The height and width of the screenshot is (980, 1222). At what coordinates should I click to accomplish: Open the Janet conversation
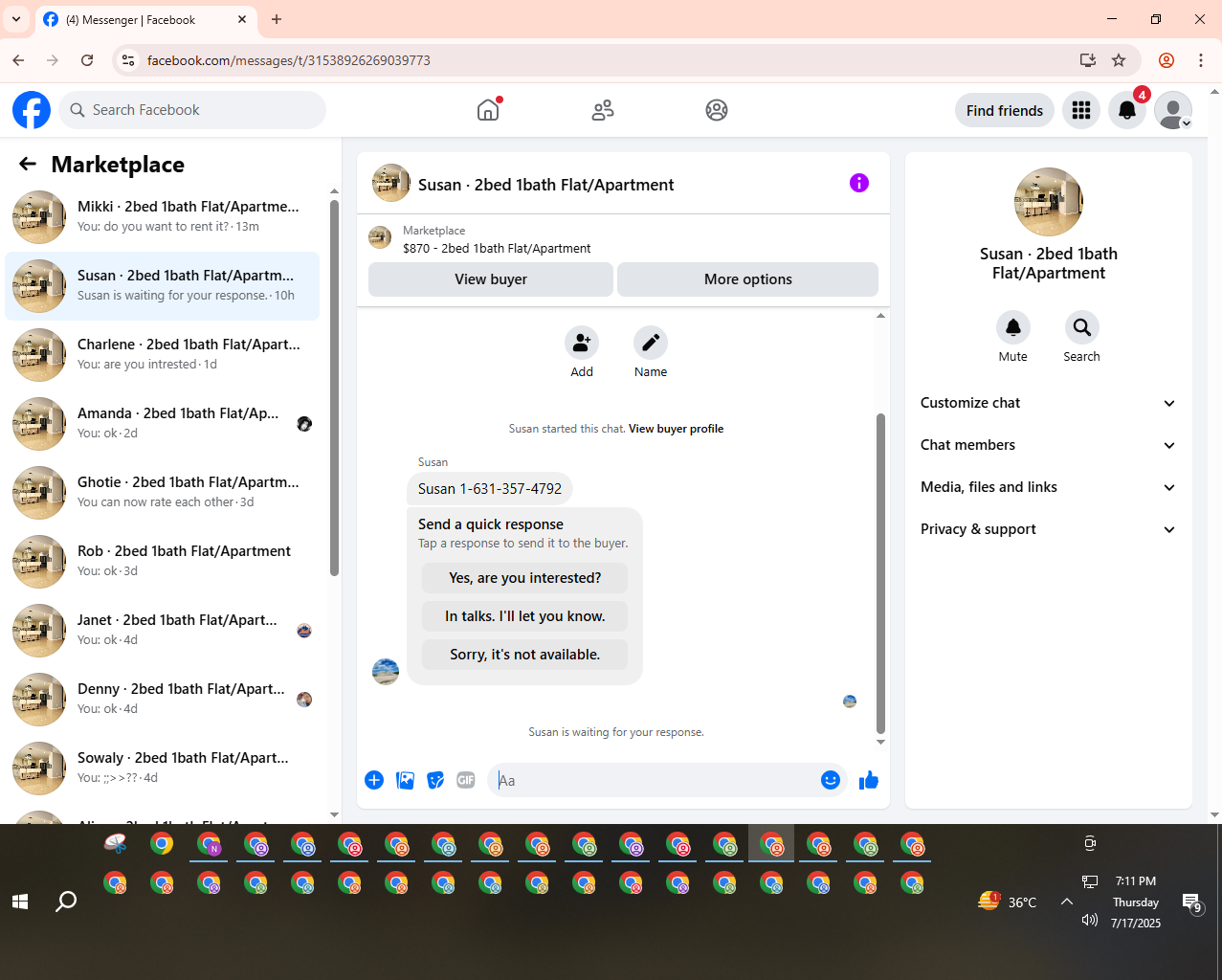point(163,631)
